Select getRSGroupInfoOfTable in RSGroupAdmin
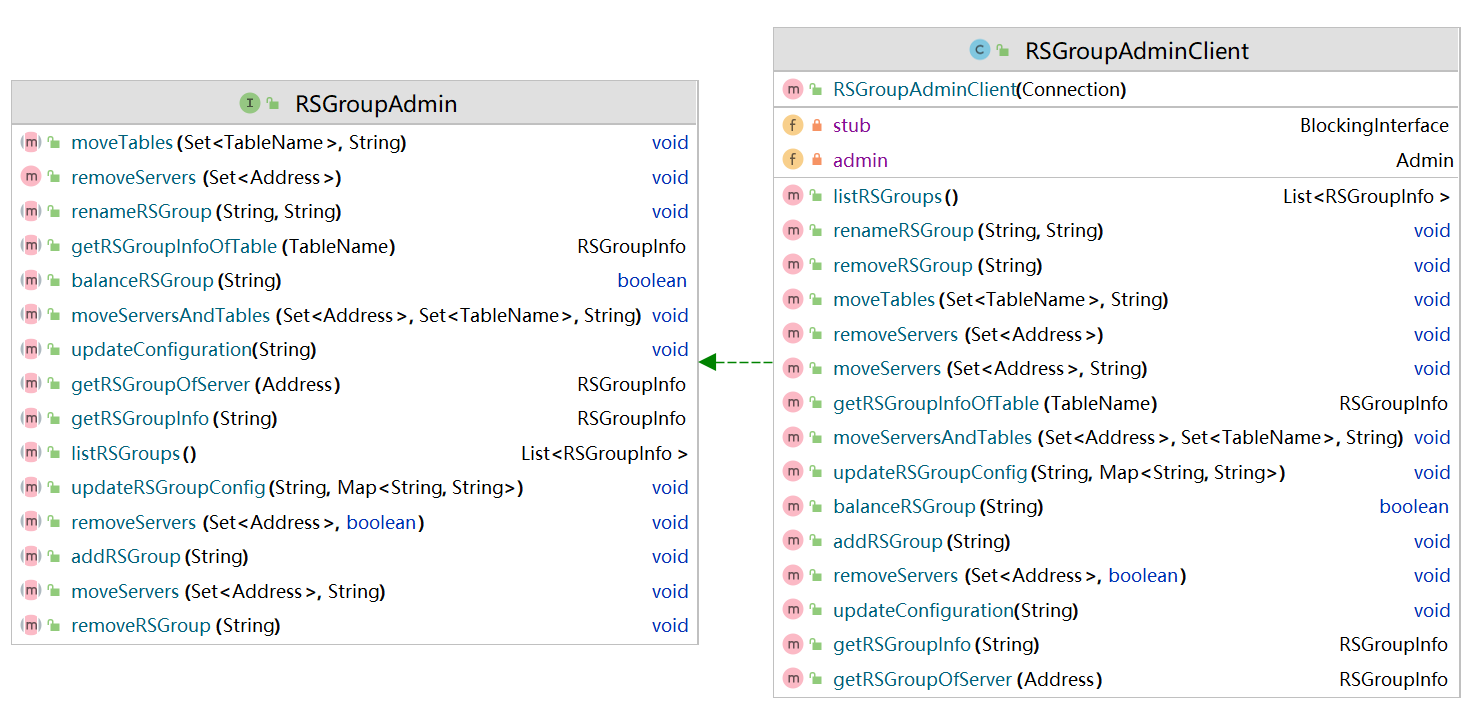This screenshot has height=713, width=1476. pyautogui.click(x=173, y=247)
